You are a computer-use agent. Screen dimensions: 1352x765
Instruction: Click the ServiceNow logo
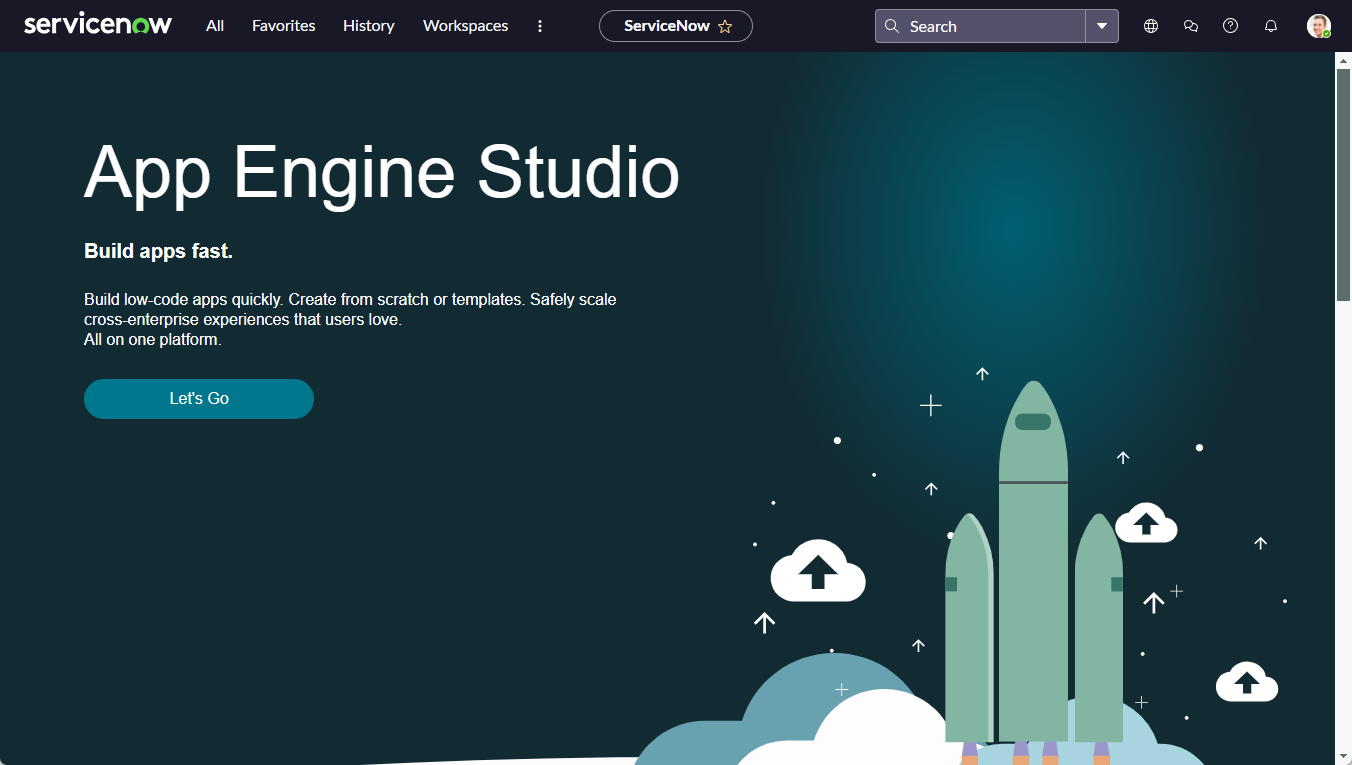click(98, 25)
